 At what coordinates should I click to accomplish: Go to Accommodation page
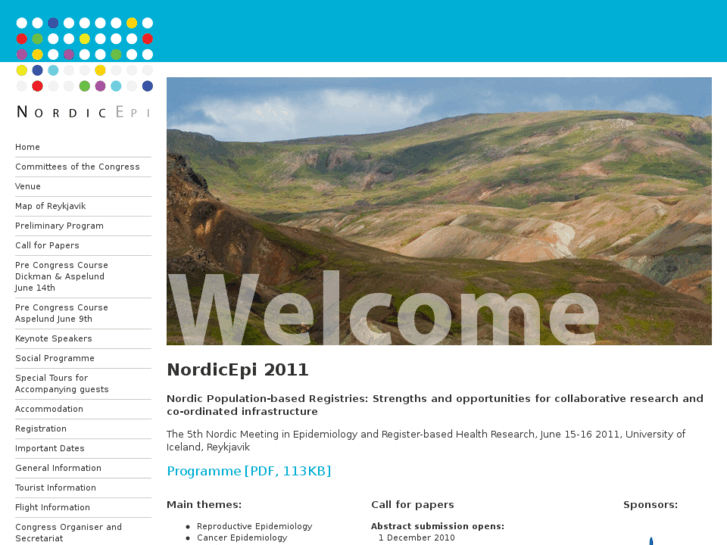coord(49,409)
